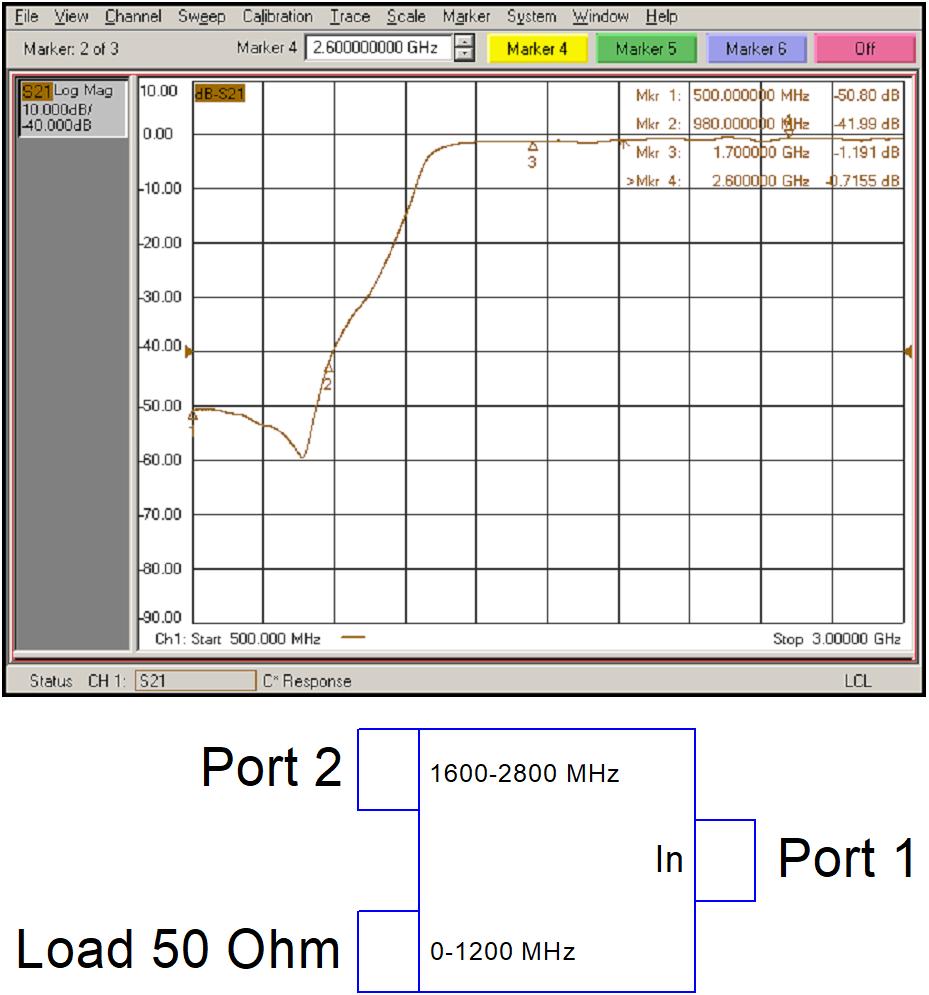Open the Sweep menu

[x=201, y=16]
